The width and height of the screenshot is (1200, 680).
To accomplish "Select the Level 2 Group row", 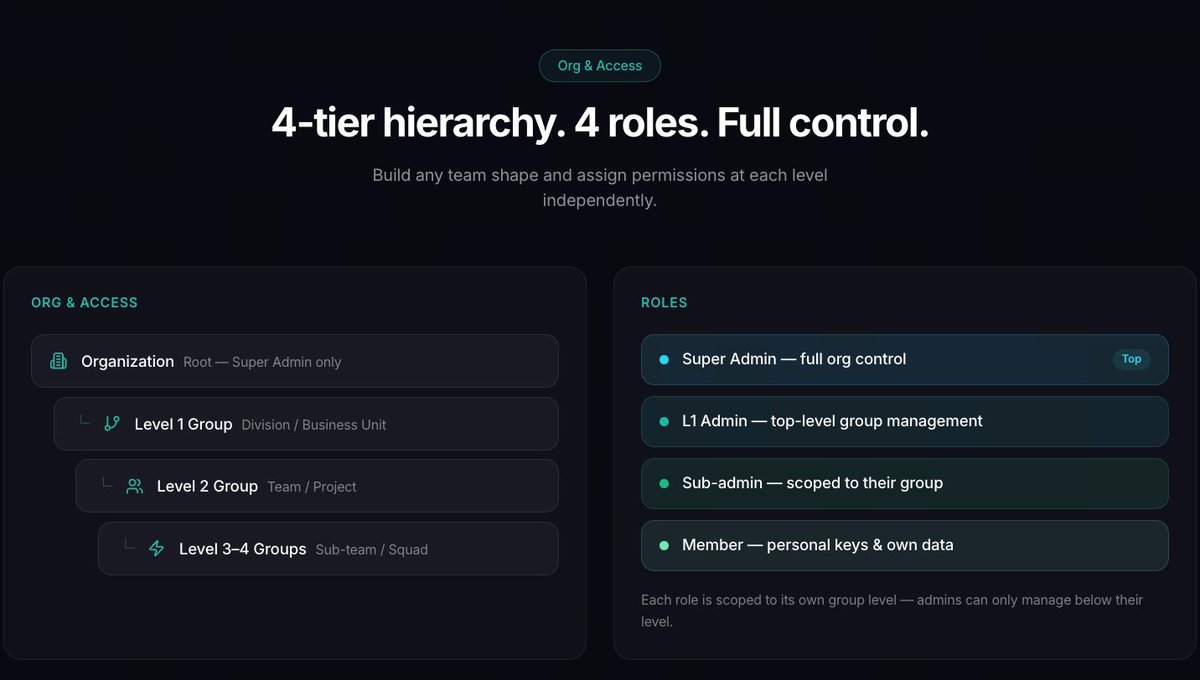I will 317,486.
